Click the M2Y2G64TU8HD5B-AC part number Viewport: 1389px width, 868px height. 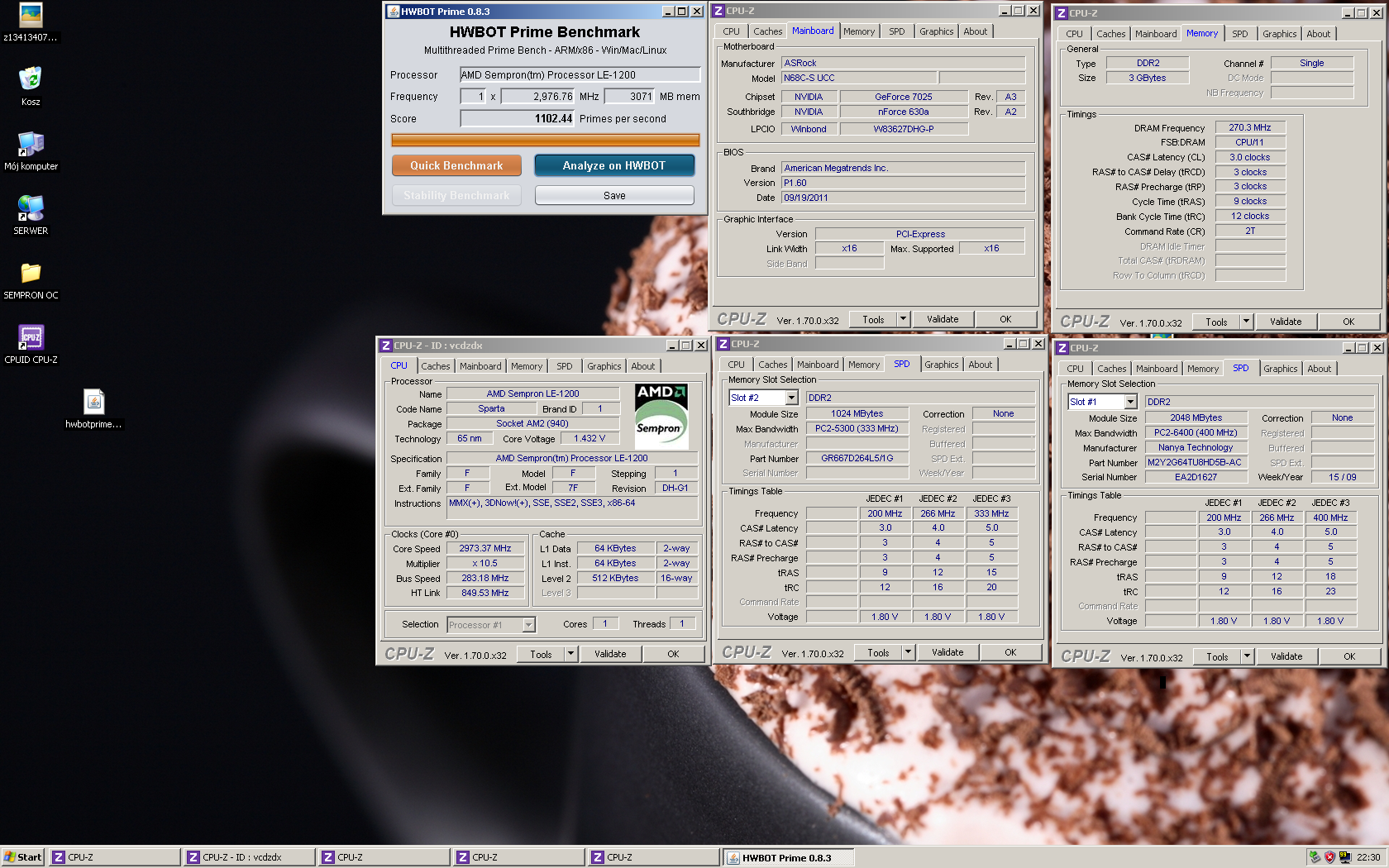[1196, 462]
